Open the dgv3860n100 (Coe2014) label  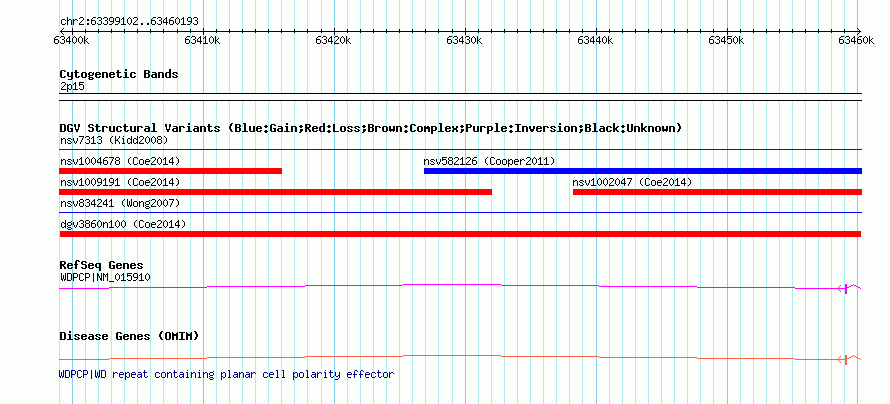pos(123,224)
